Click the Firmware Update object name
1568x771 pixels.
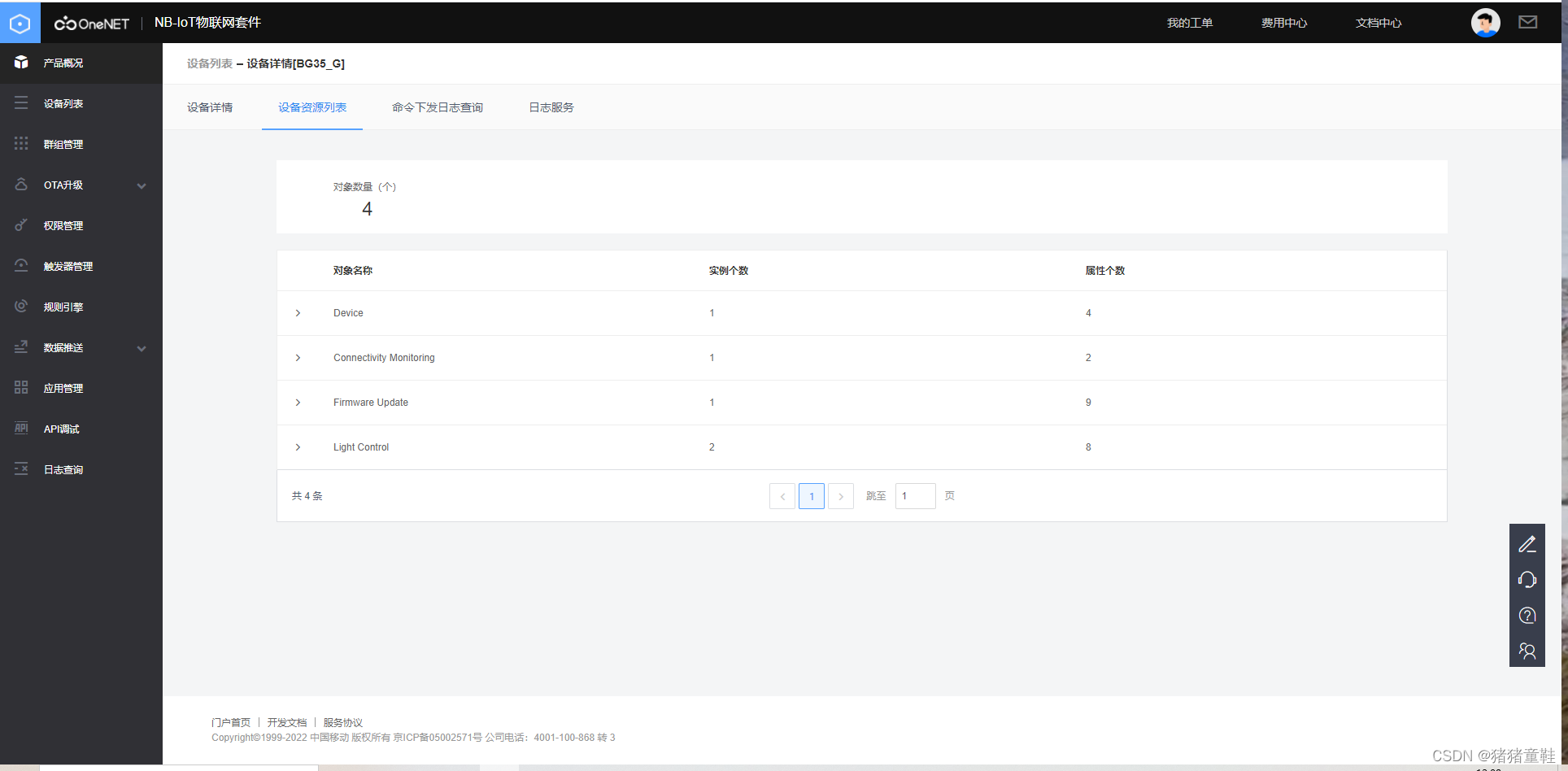click(371, 403)
